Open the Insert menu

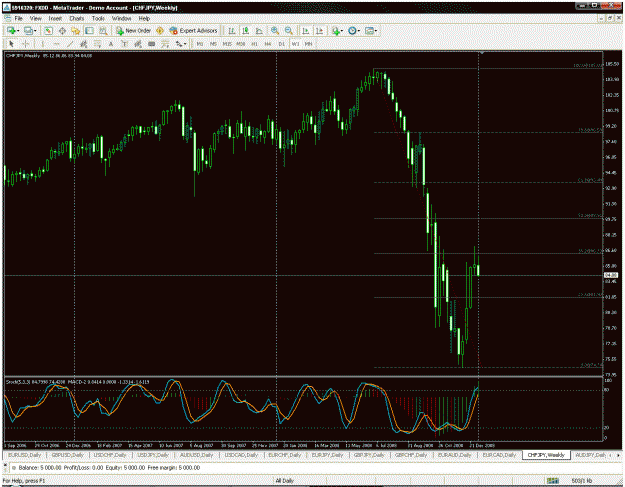pyautogui.click(x=55, y=18)
